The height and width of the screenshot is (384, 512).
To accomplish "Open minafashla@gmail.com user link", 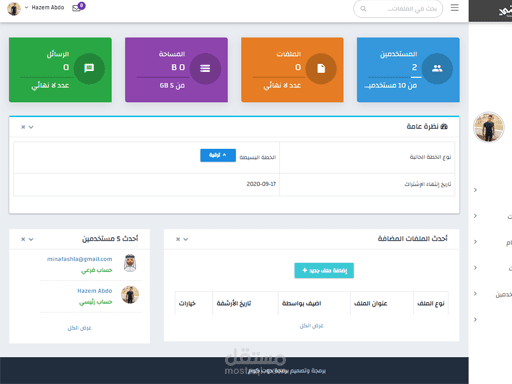I will 79,259.
